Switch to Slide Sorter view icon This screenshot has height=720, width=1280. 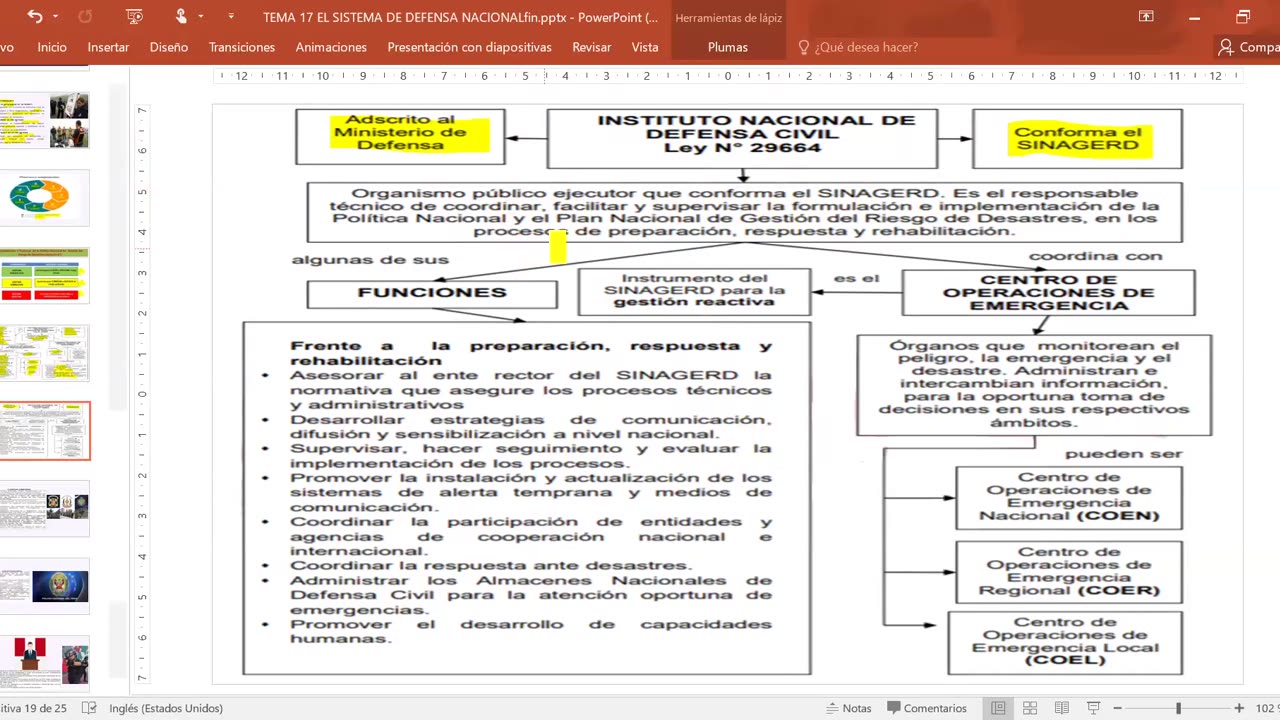[1030, 708]
